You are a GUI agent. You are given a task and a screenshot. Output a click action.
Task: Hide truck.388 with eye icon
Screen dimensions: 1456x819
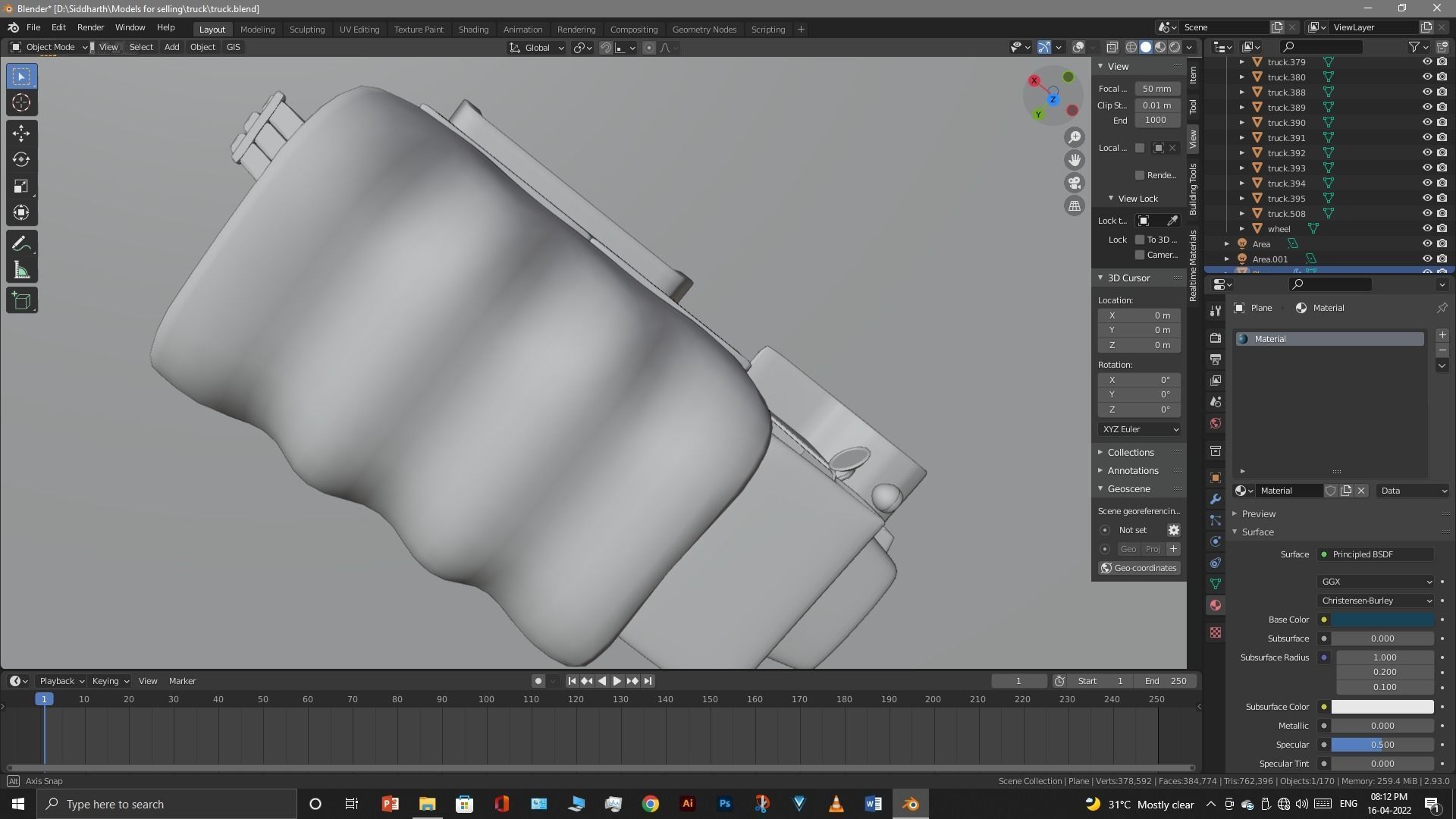[1426, 93]
